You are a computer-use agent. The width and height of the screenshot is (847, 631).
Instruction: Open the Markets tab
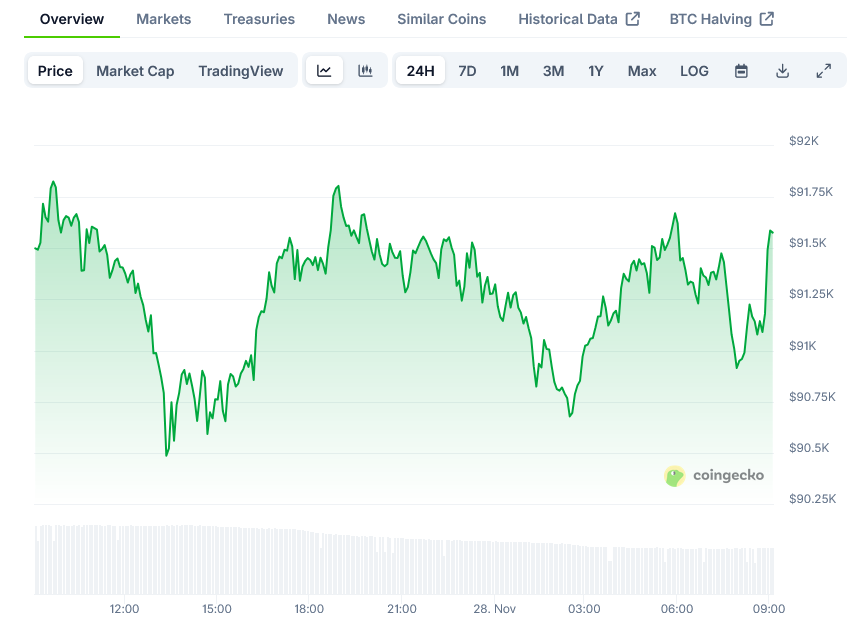pos(163,19)
